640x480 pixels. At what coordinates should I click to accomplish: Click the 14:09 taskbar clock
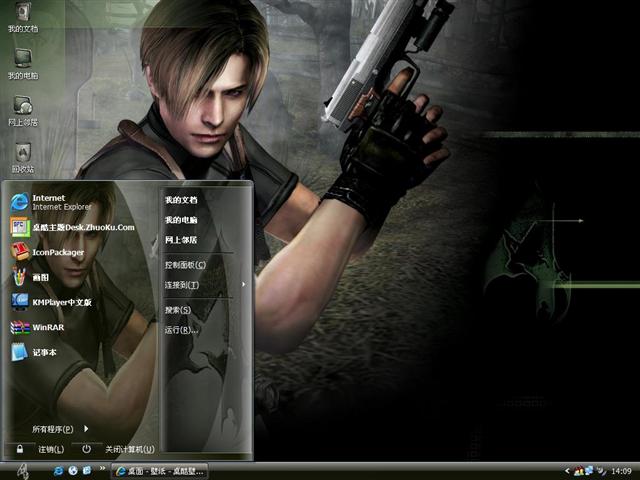(x=621, y=471)
